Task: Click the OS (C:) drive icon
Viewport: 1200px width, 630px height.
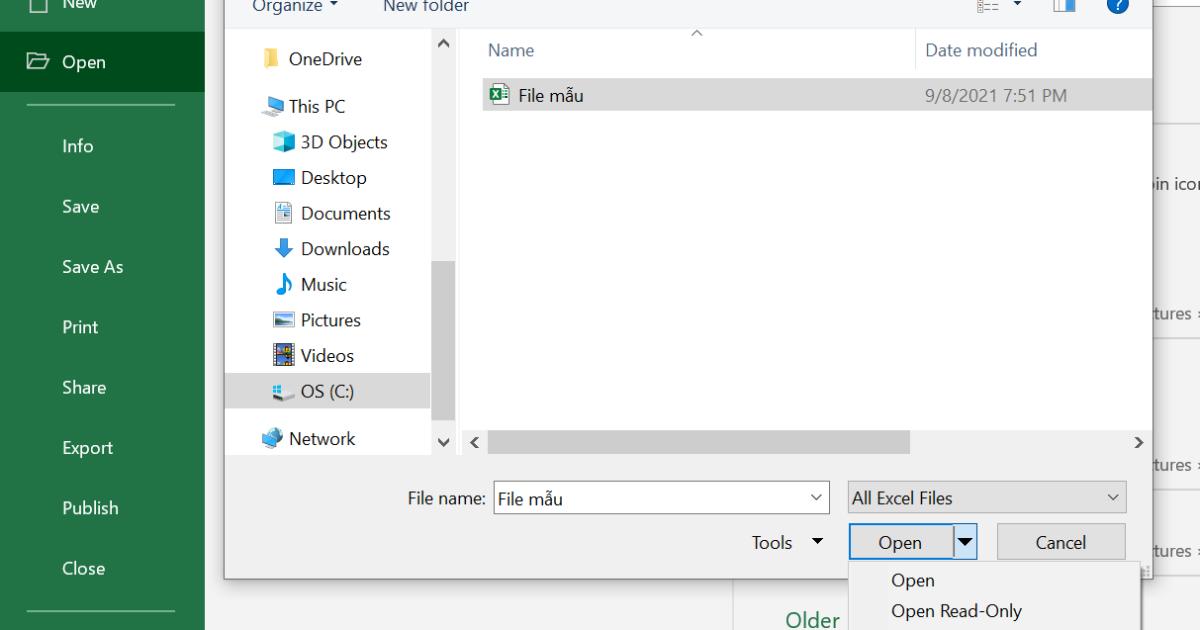Action: [x=284, y=392]
